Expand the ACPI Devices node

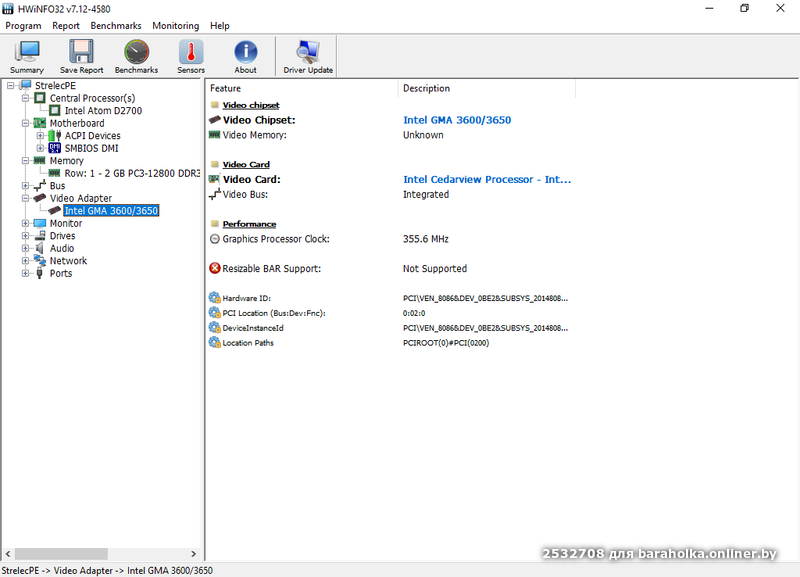pos(40,136)
